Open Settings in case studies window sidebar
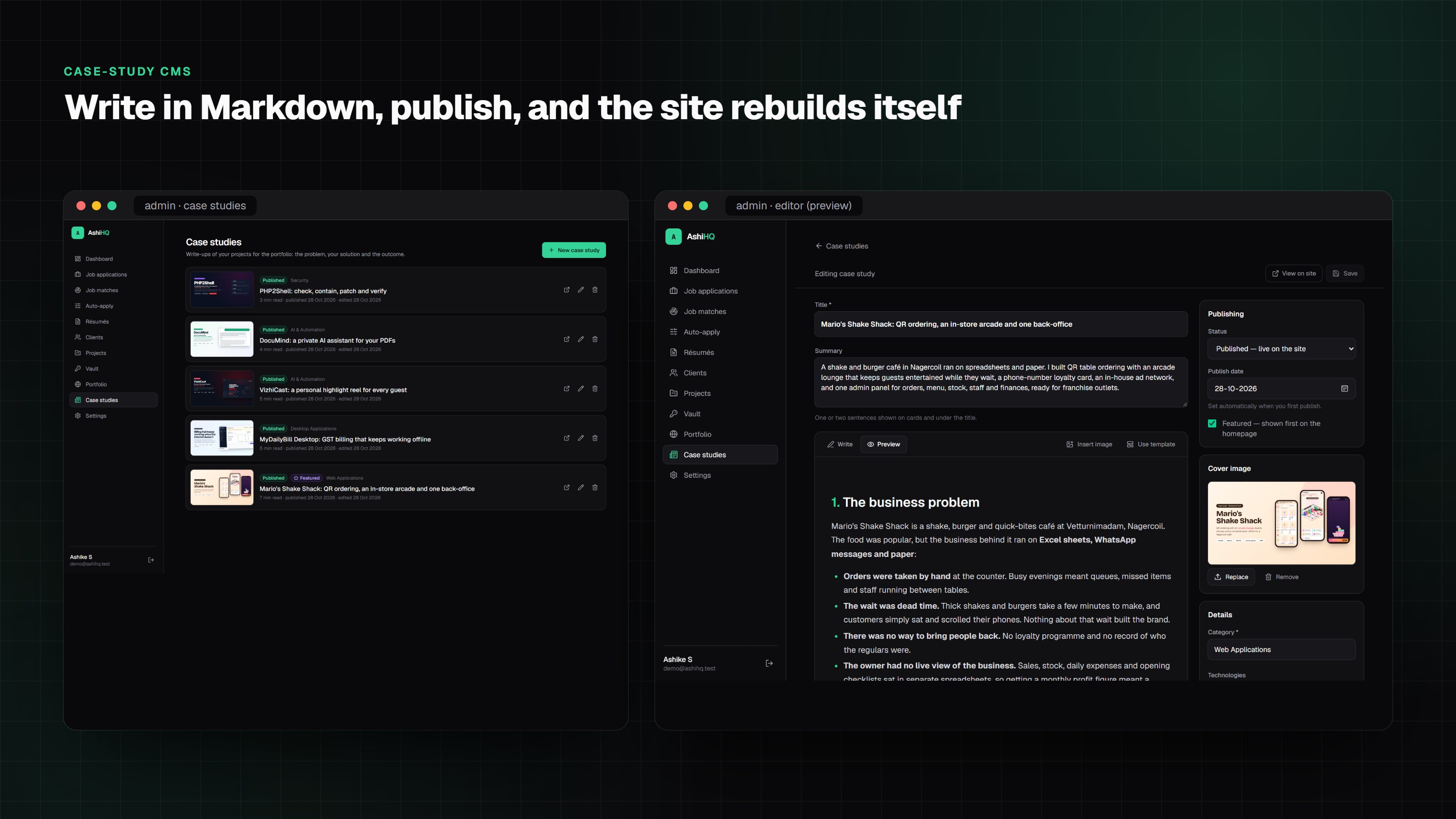 (x=114, y=415)
